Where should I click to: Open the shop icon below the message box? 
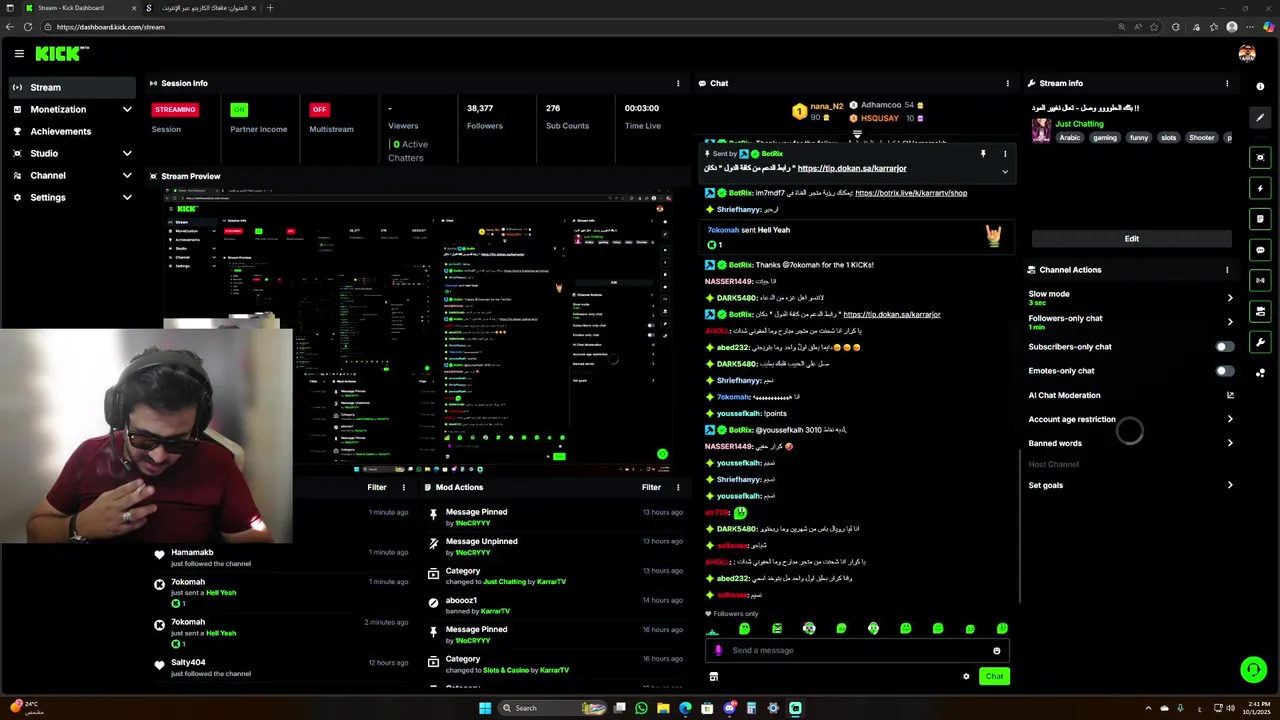pyautogui.click(x=713, y=677)
